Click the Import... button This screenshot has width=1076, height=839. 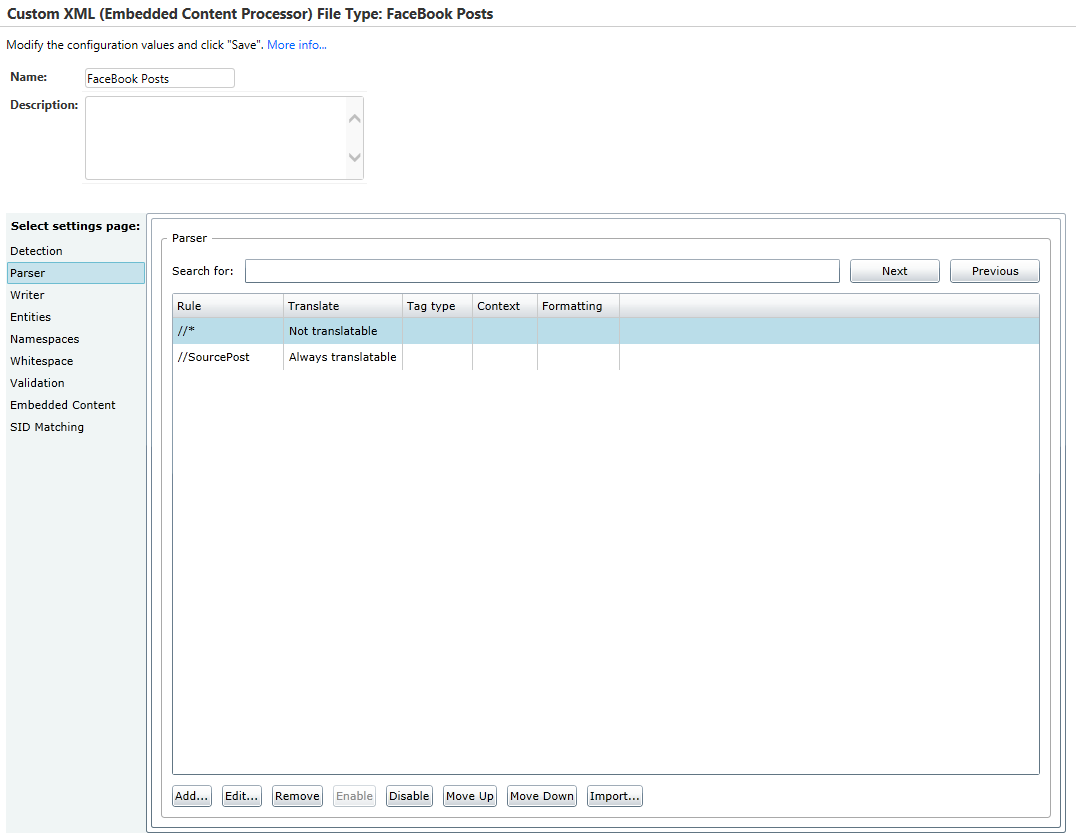[x=614, y=796]
